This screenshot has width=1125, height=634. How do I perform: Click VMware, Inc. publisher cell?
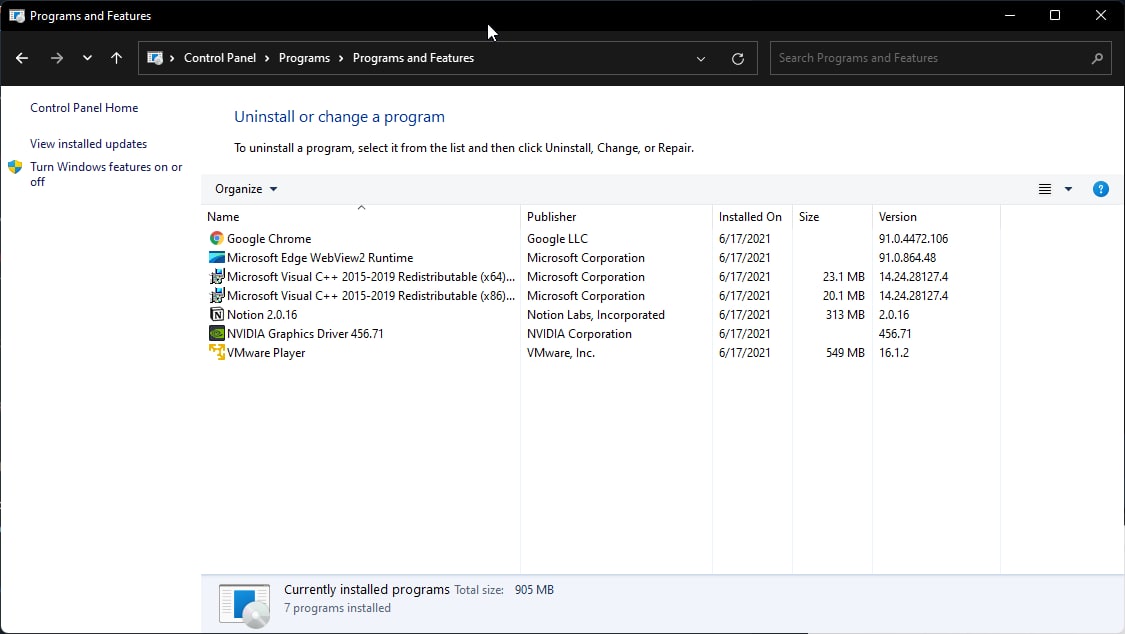coord(560,353)
